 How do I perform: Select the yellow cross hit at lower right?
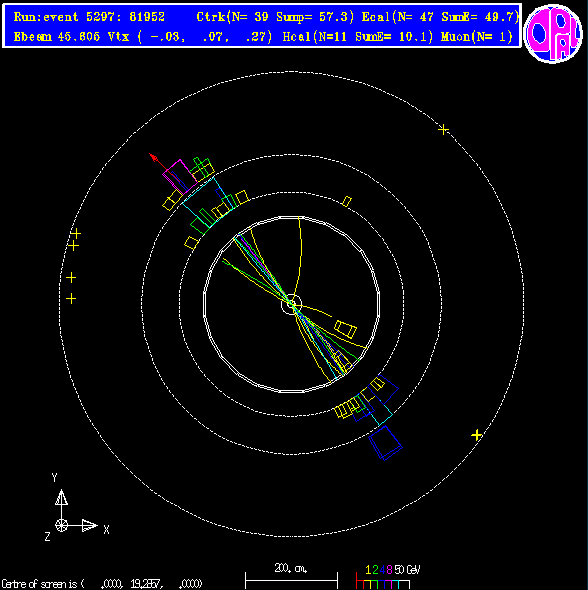pos(477,435)
